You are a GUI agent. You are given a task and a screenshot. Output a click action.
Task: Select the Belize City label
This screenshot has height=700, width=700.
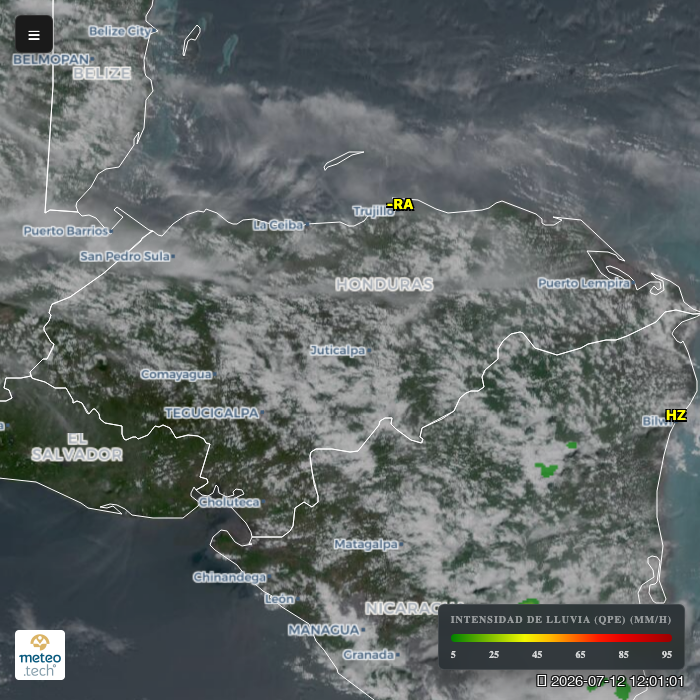pyautogui.click(x=120, y=31)
